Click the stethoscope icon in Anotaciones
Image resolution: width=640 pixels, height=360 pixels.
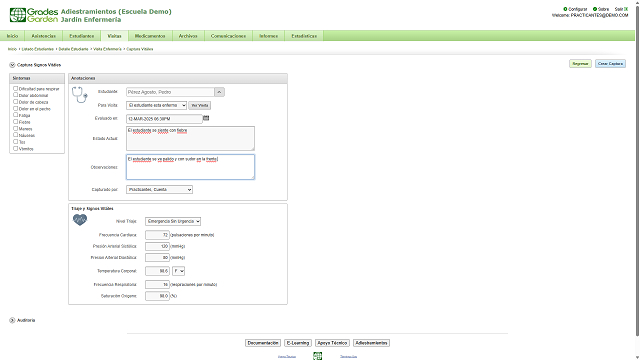[80, 95]
